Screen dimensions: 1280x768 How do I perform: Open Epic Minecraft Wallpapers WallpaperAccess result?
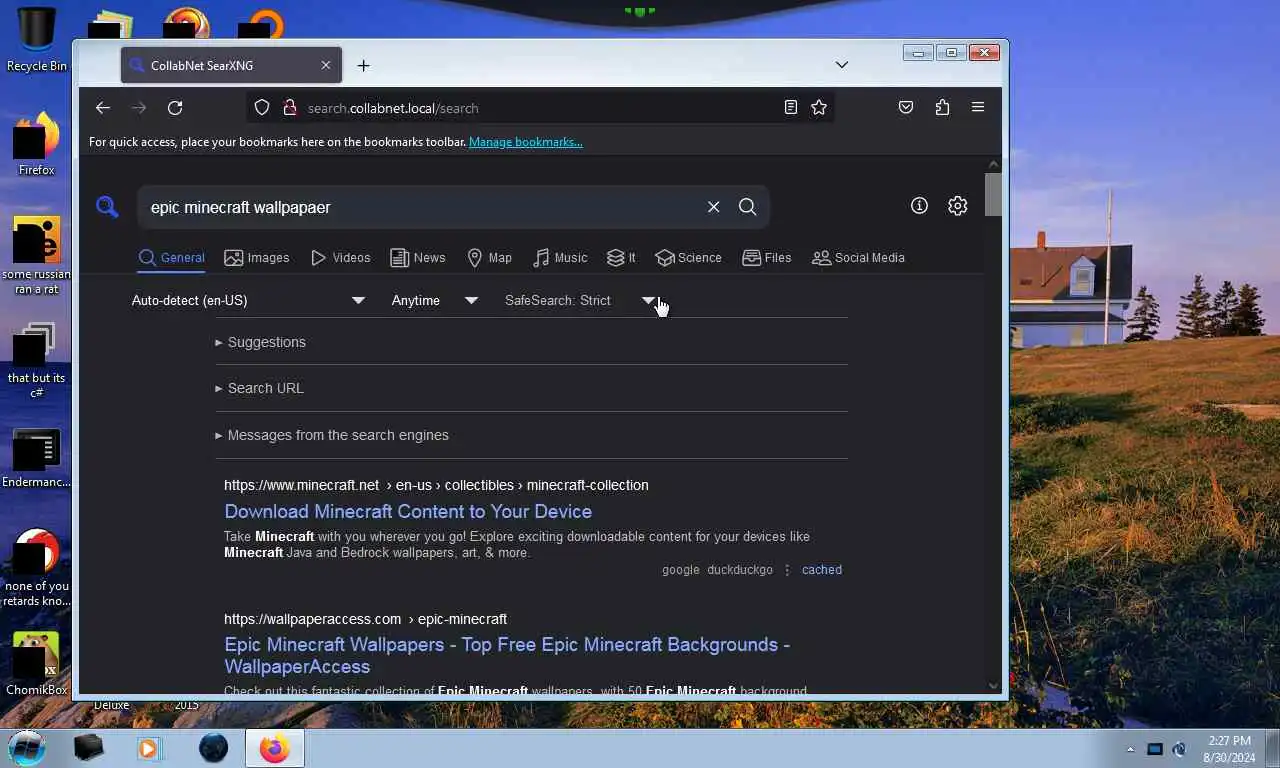[x=507, y=655]
